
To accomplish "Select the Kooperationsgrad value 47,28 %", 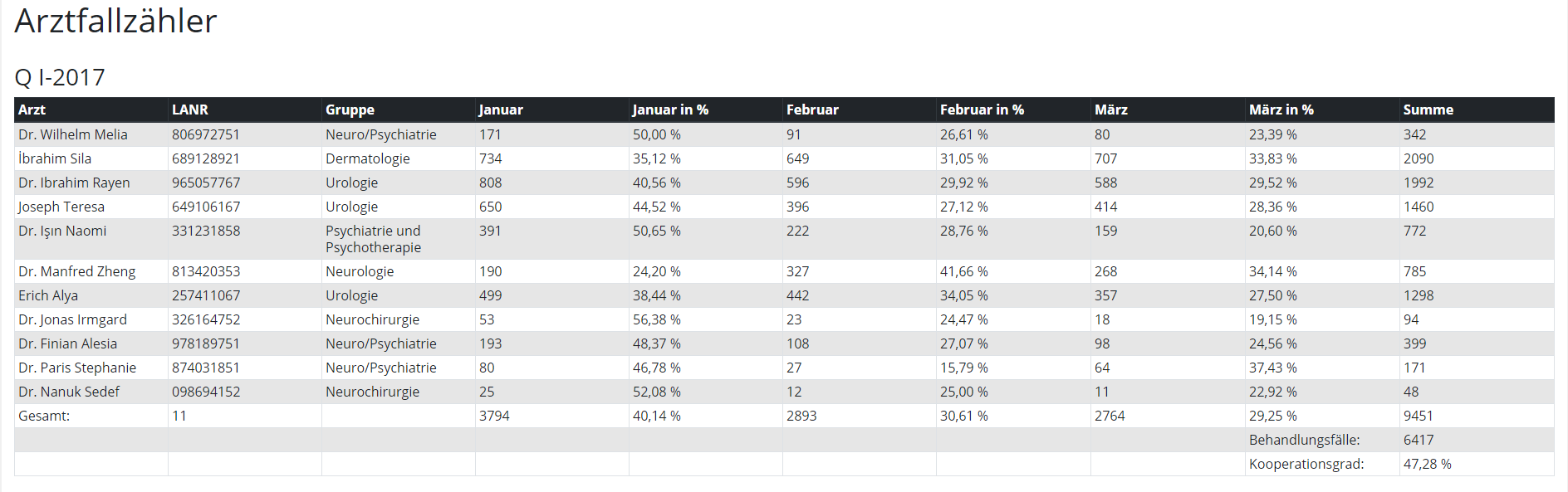I will tap(1428, 464).
